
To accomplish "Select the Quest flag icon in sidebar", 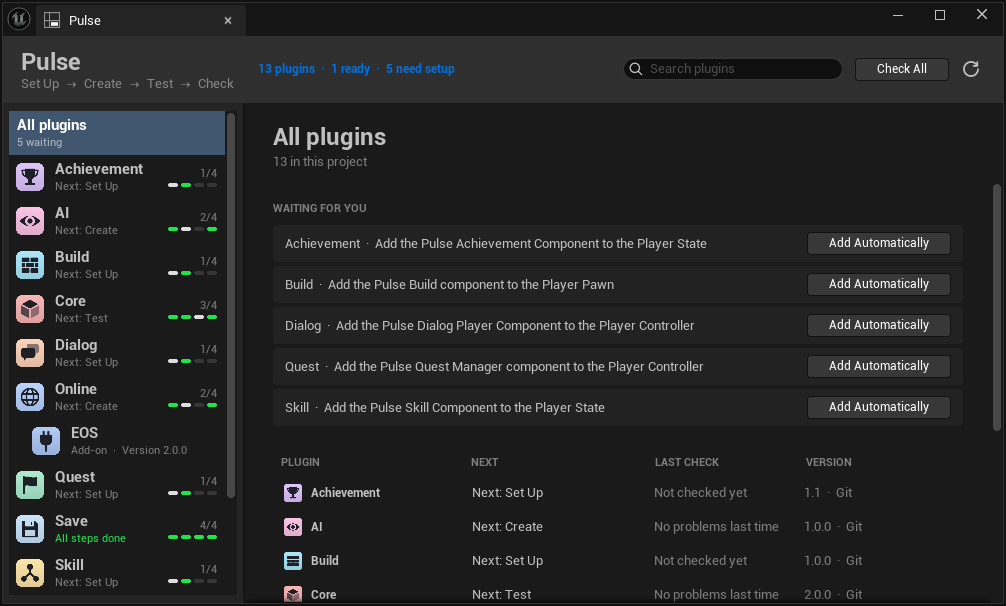I will click(x=30, y=485).
